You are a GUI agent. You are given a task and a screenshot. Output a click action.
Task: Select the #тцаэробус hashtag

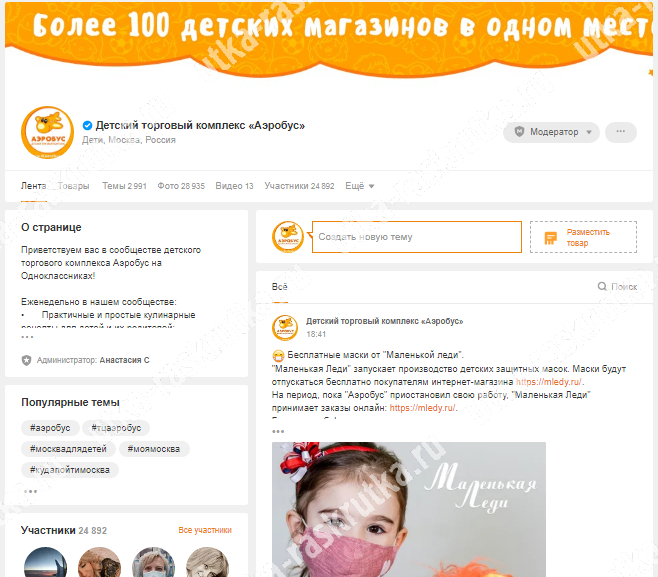[x=116, y=428]
